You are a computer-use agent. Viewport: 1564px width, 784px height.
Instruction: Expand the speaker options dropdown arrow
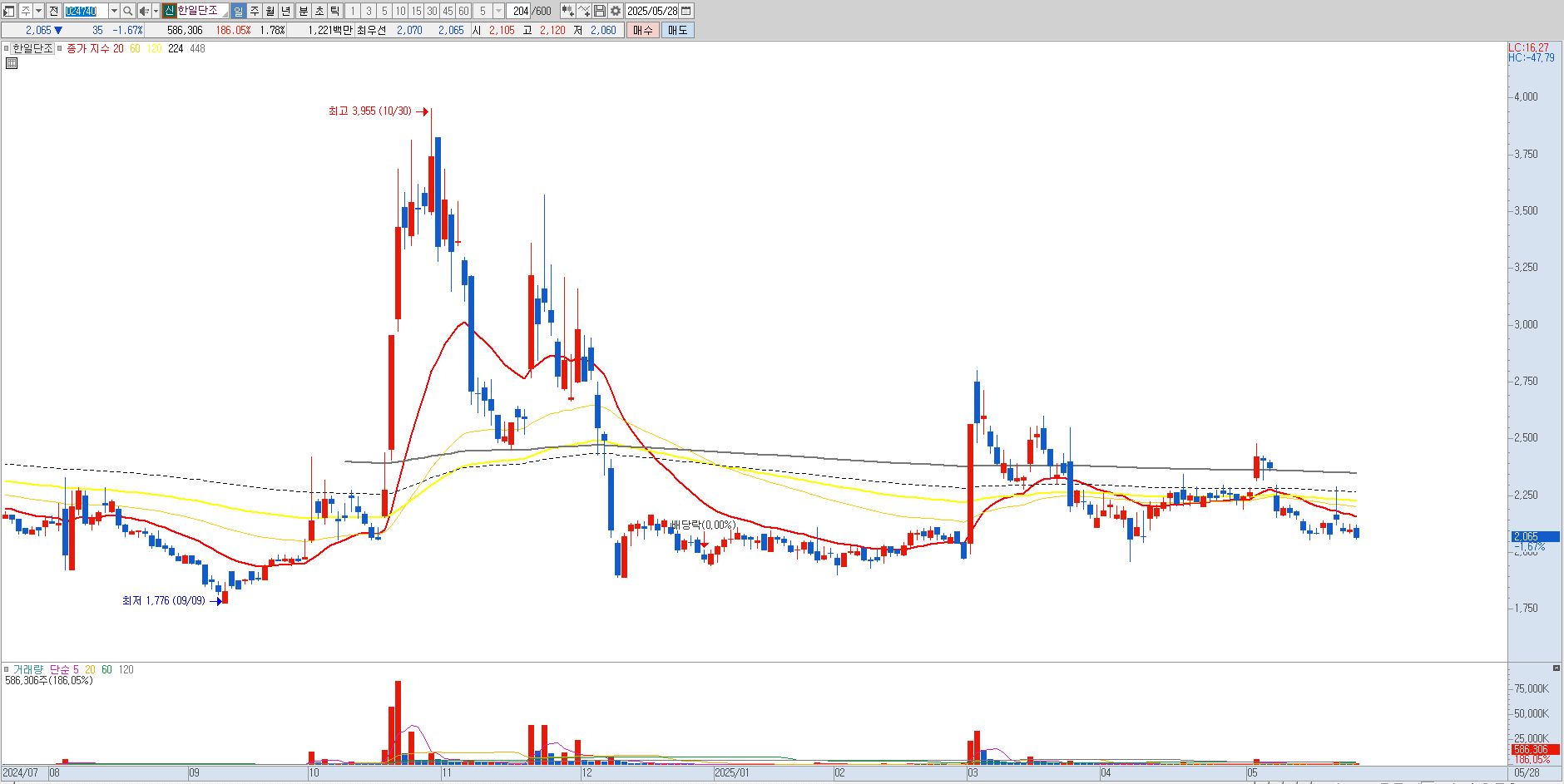[x=156, y=11]
